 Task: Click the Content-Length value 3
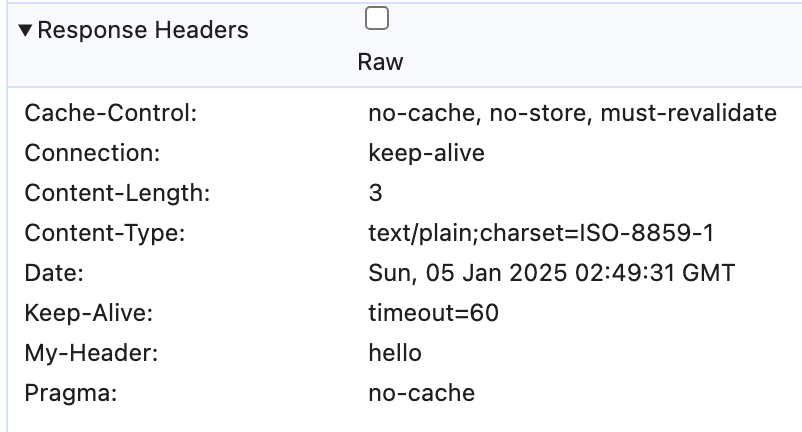click(x=375, y=193)
